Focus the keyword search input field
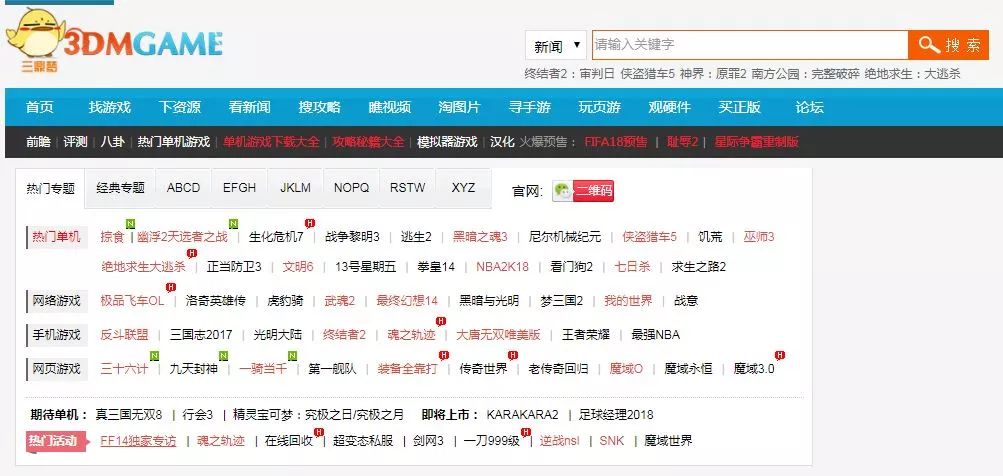The width and height of the screenshot is (1003, 476). point(750,45)
